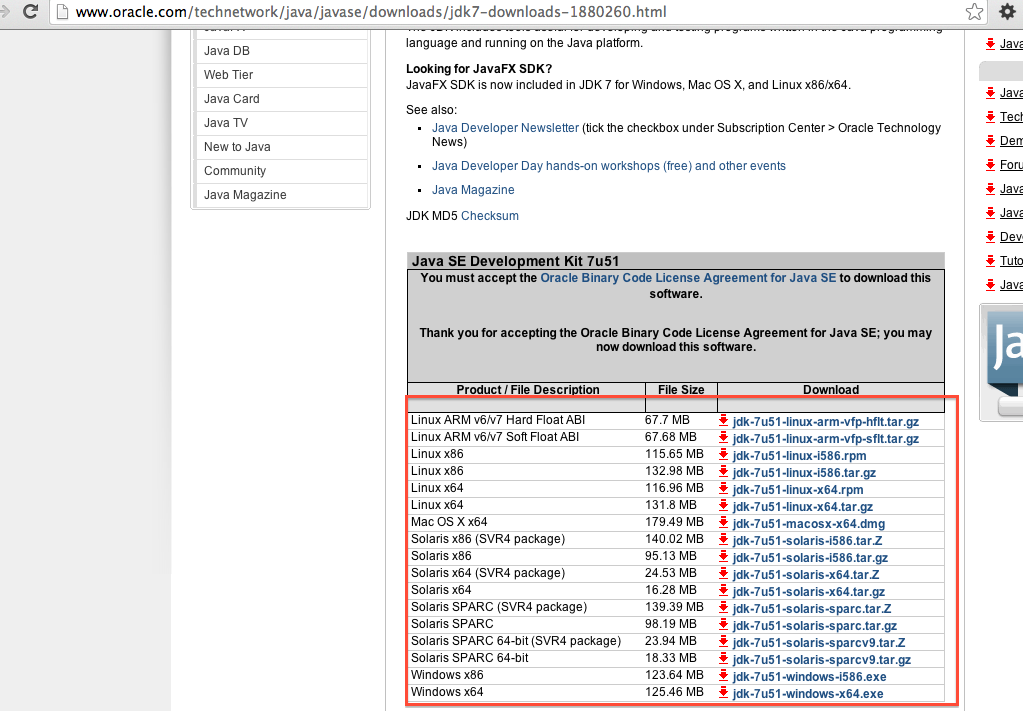Click the download arrow icon for jdk-7u51-linux-x64.rpm
Screen dimensions: 1023x711
click(724, 489)
